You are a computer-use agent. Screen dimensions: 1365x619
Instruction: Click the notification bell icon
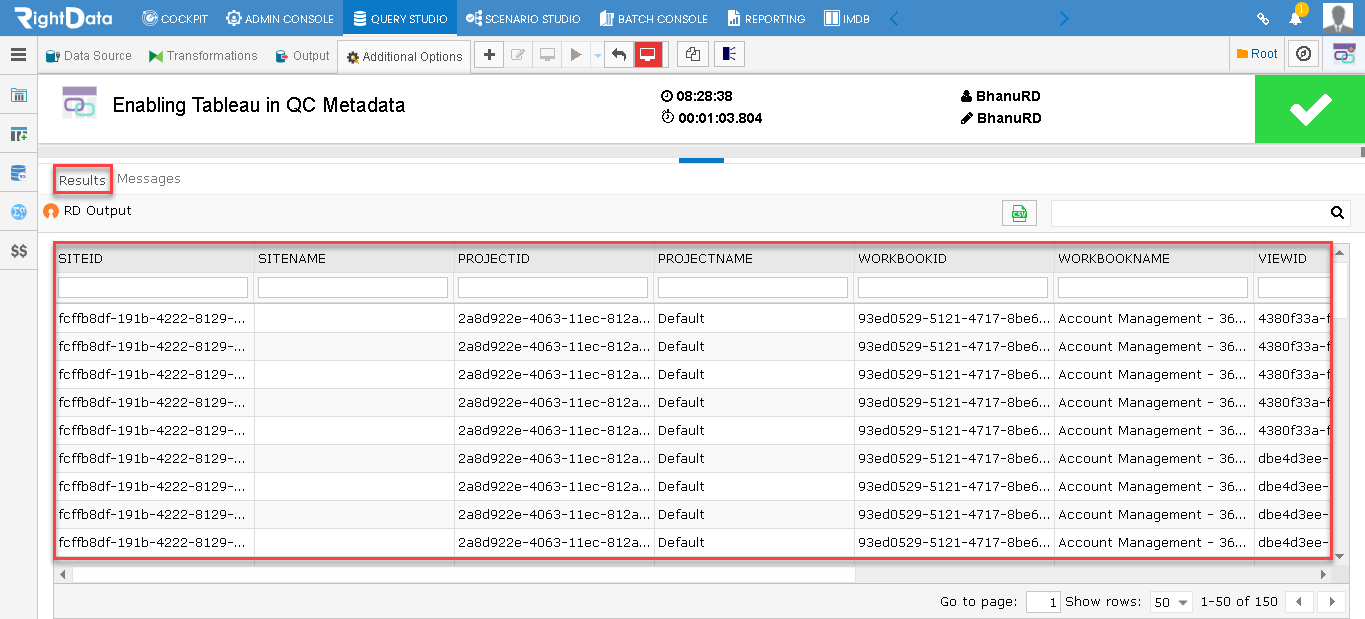click(x=1296, y=18)
